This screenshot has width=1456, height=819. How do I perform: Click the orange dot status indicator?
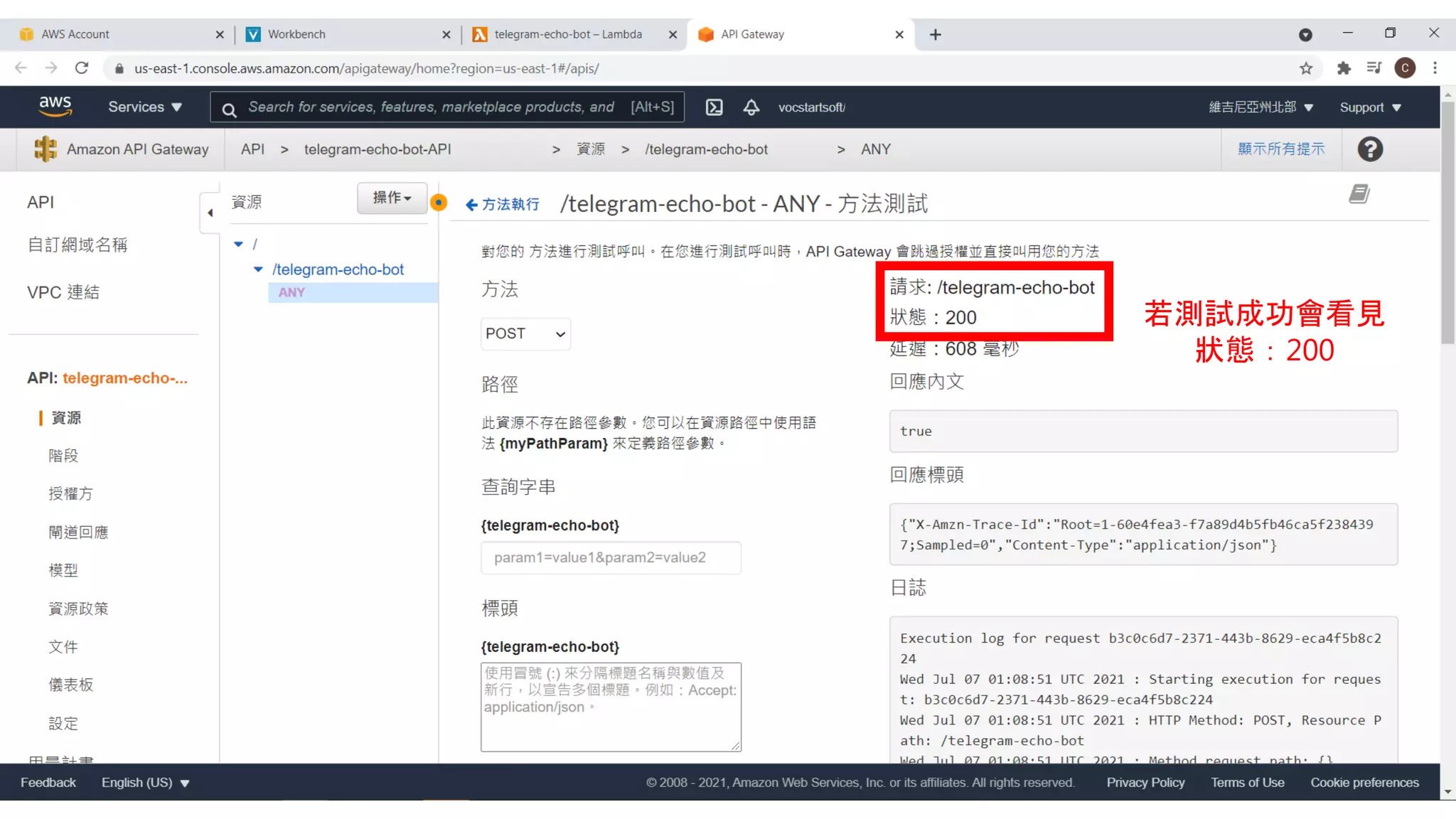click(439, 203)
